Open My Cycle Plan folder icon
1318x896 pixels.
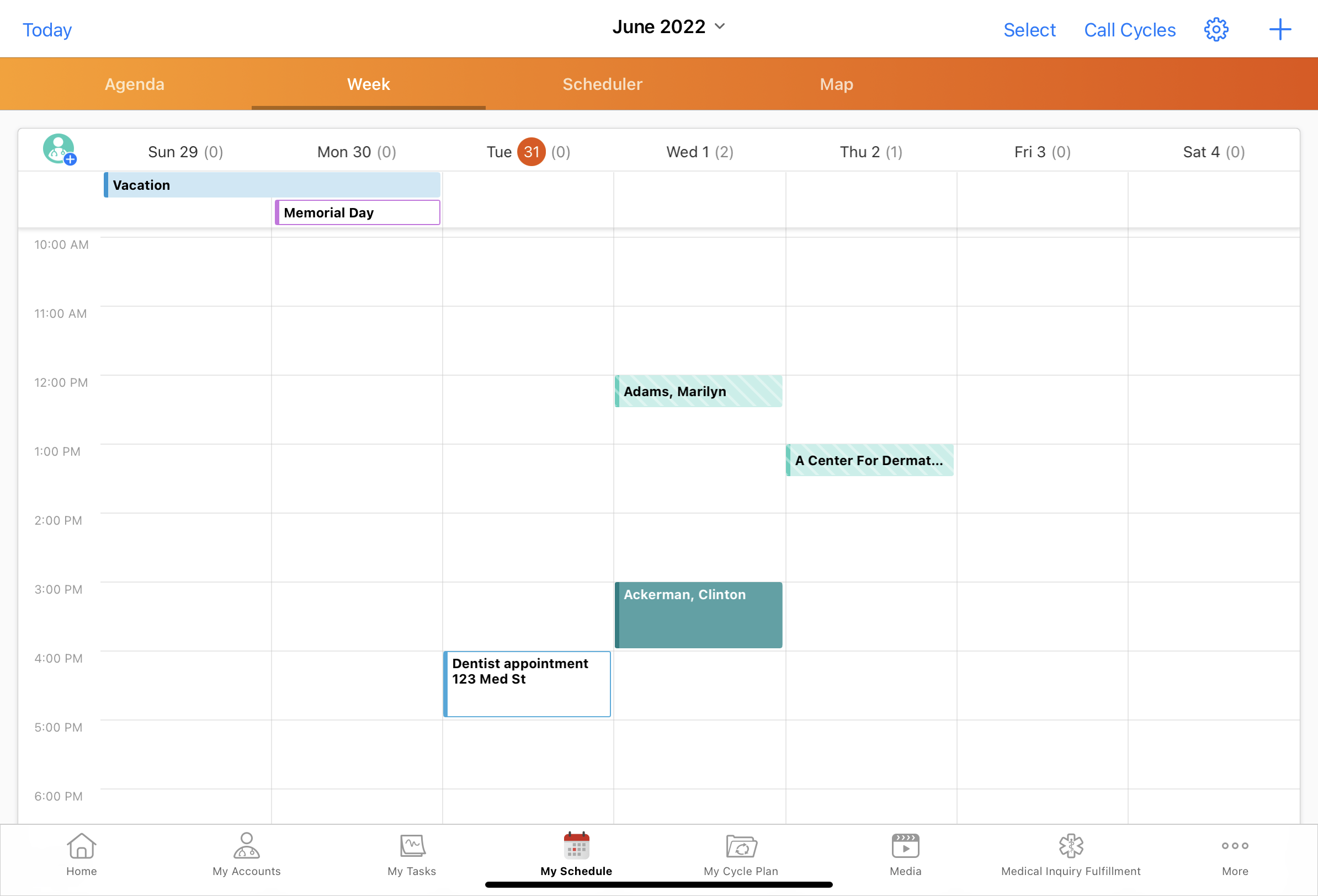(741, 854)
